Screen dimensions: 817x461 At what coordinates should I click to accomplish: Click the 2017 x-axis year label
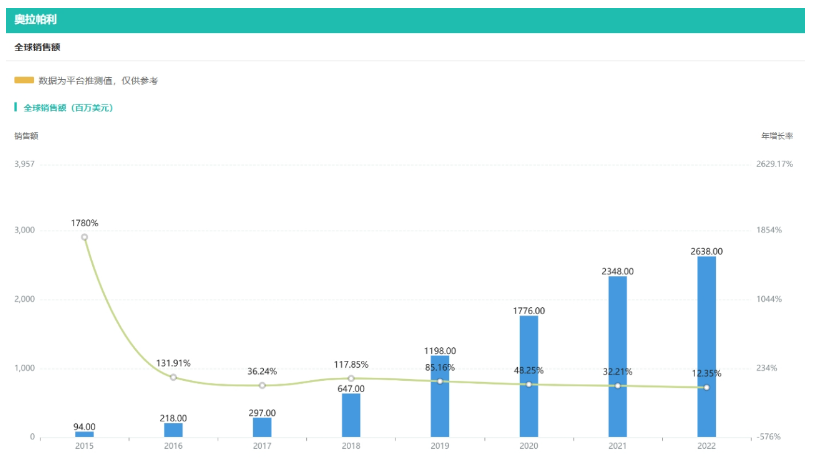tap(262, 446)
